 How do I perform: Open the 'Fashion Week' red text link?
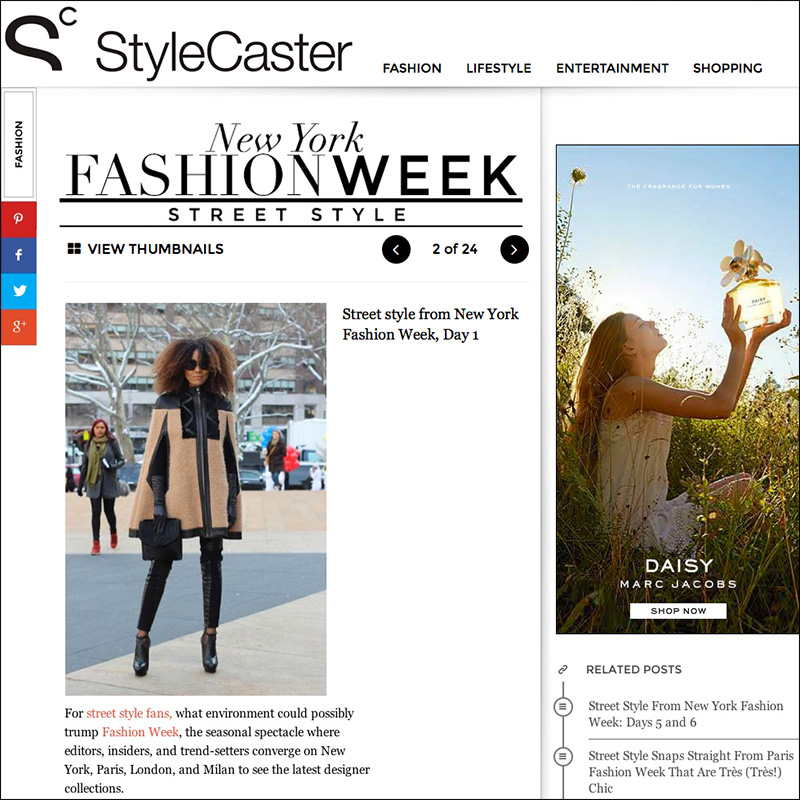pyautogui.click(x=140, y=732)
